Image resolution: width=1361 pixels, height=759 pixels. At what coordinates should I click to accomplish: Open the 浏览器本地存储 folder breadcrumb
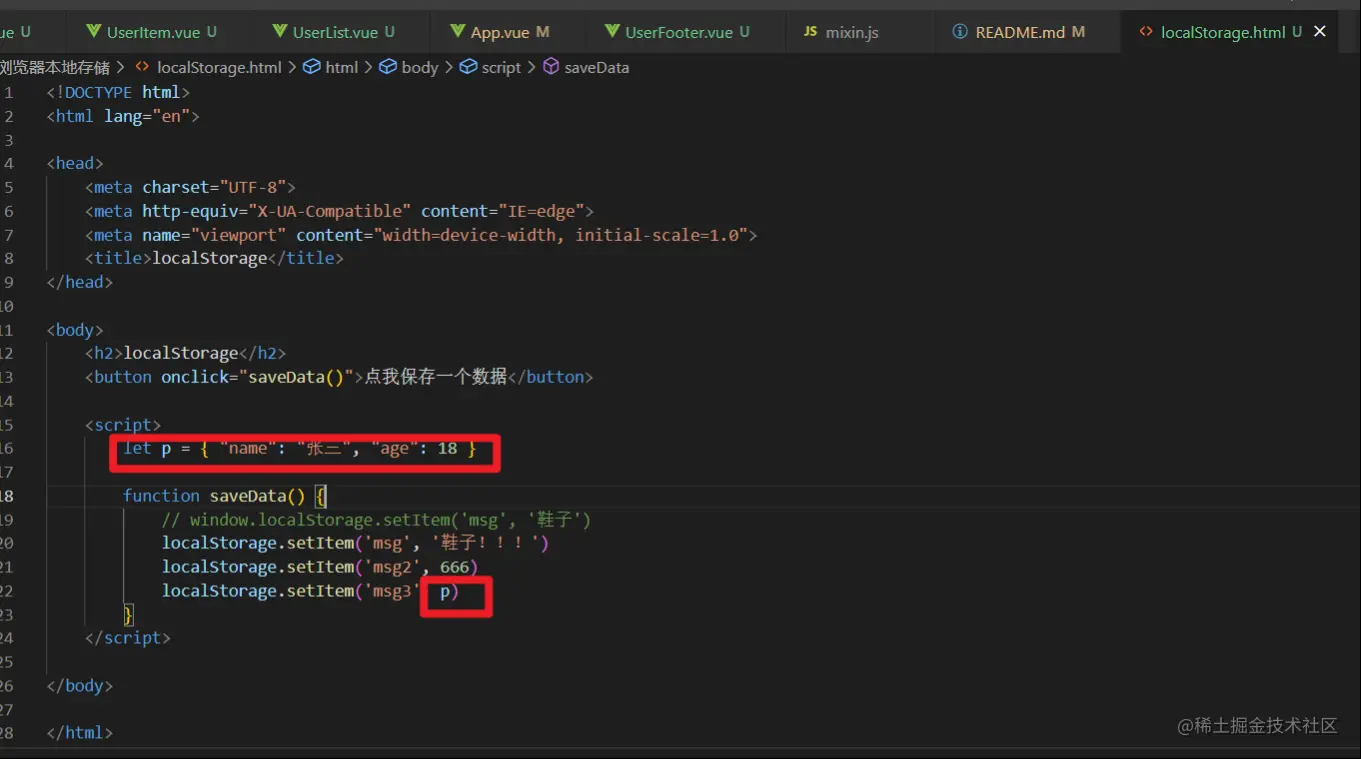55,67
